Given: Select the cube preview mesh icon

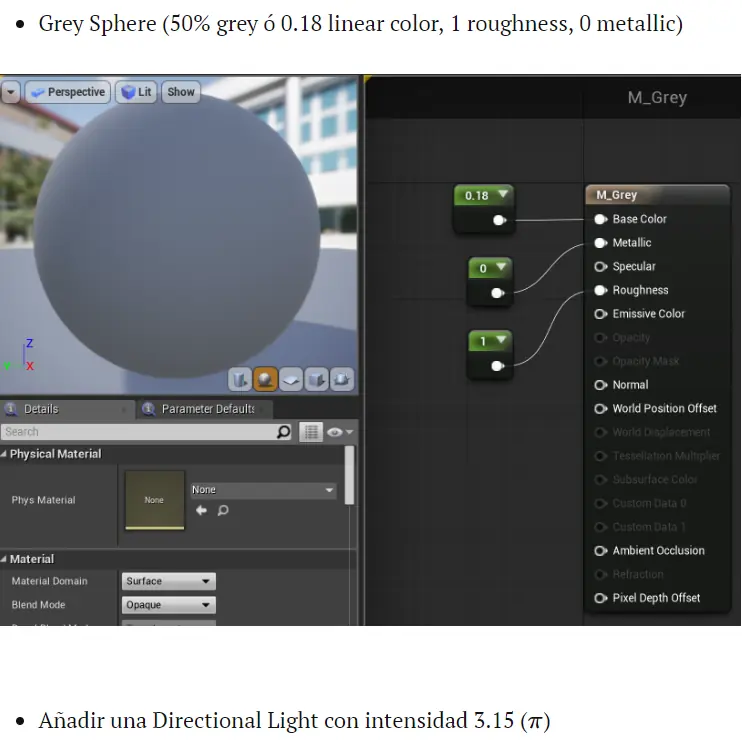Looking at the screenshot, I should pos(316,379).
